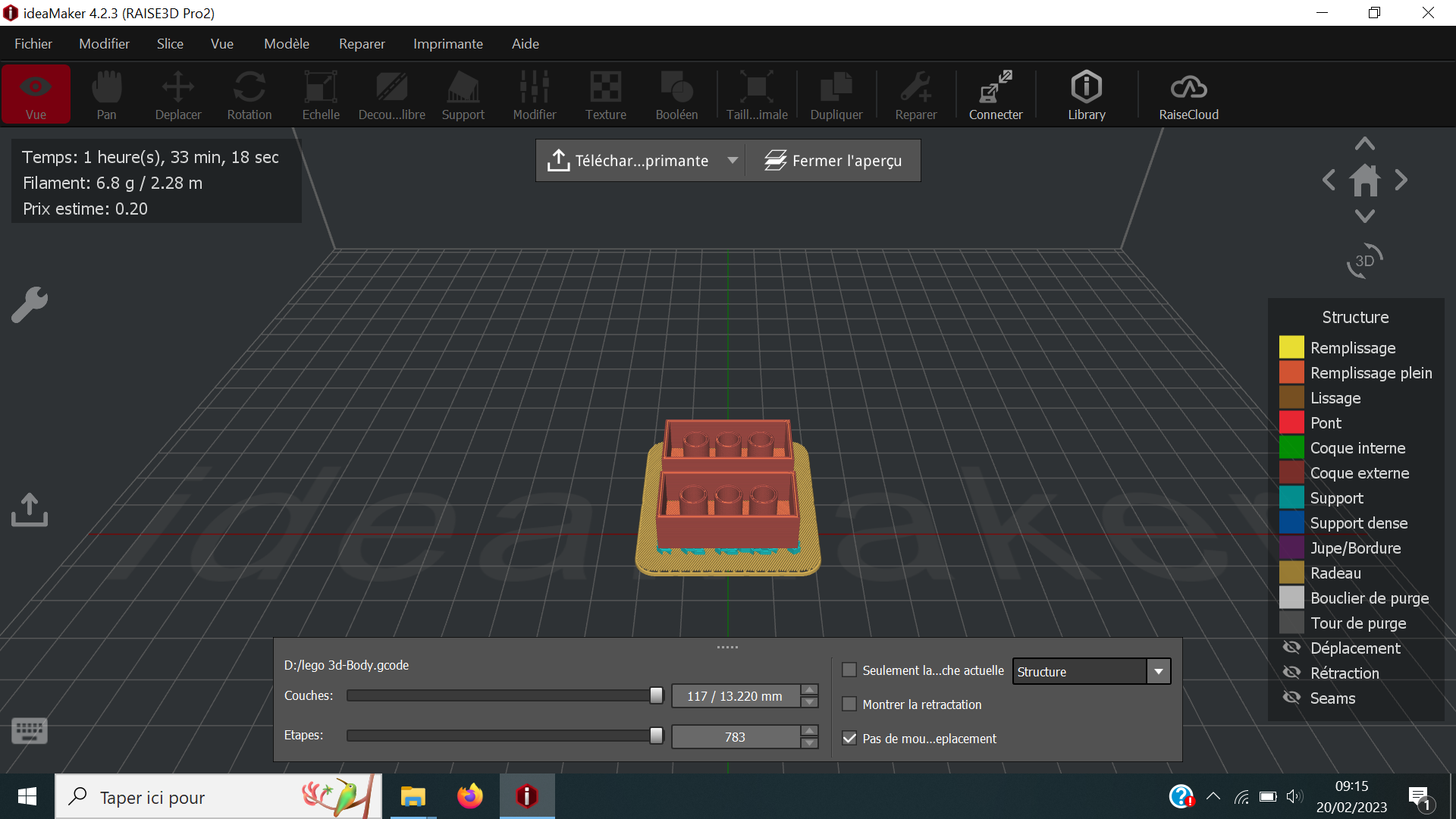Open the Aide menu
1456x819 pixels.
pyautogui.click(x=526, y=44)
